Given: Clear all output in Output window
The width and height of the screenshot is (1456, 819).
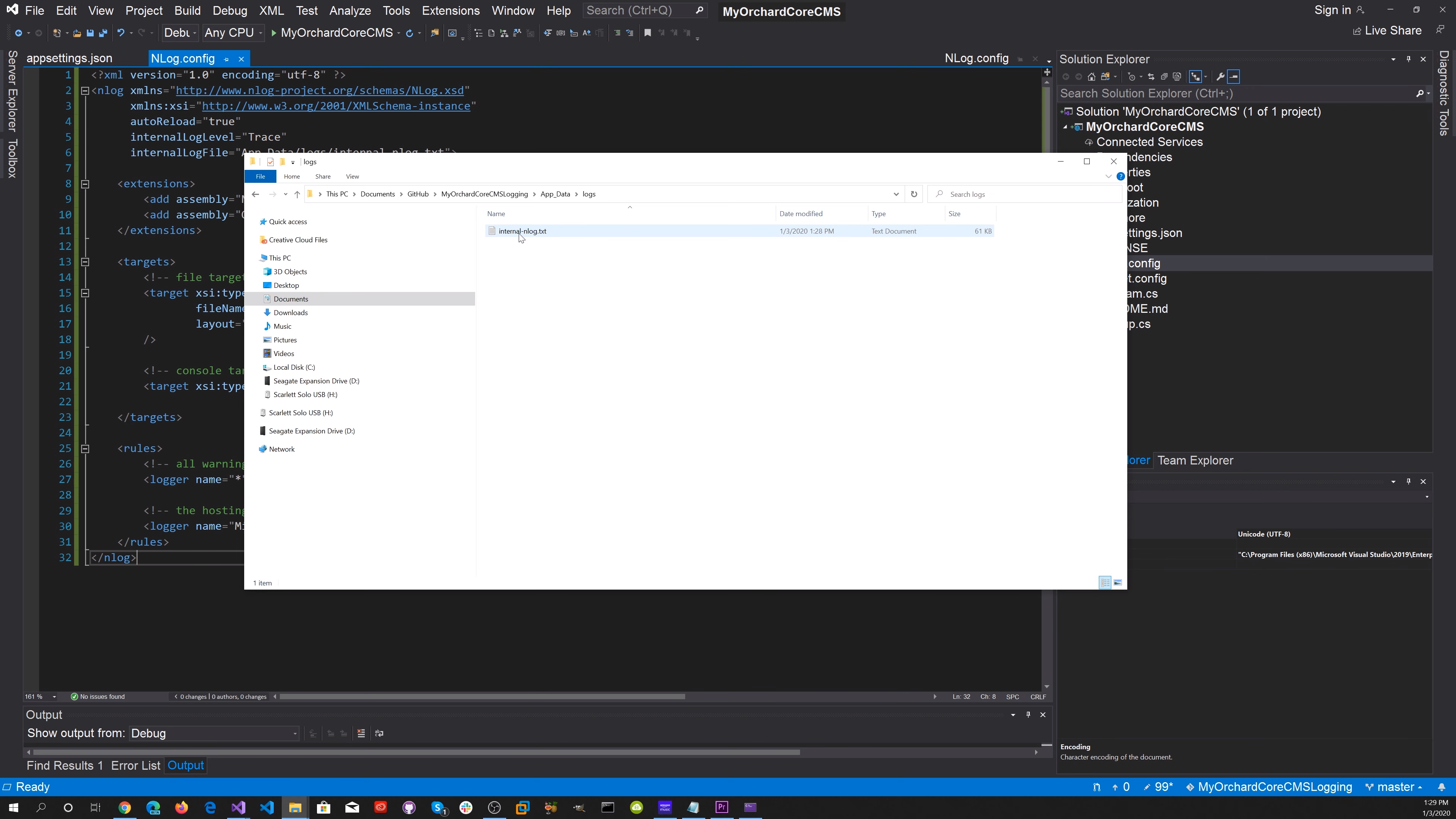Looking at the screenshot, I should point(361,733).
